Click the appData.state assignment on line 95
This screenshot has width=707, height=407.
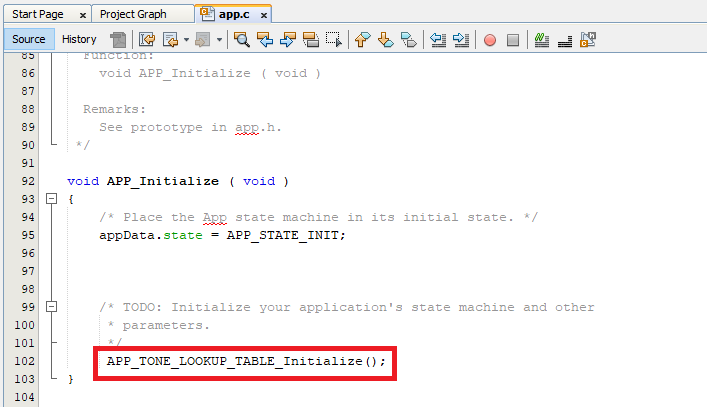pos(222,235)
